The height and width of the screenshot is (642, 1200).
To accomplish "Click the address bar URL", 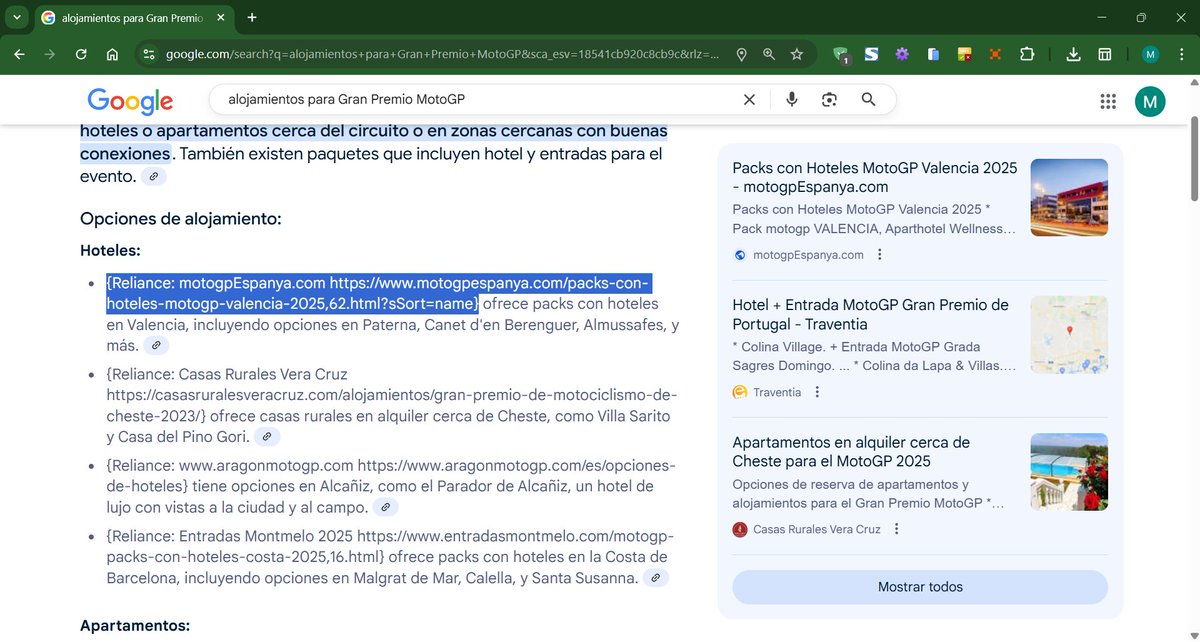I will click(442, 55).
